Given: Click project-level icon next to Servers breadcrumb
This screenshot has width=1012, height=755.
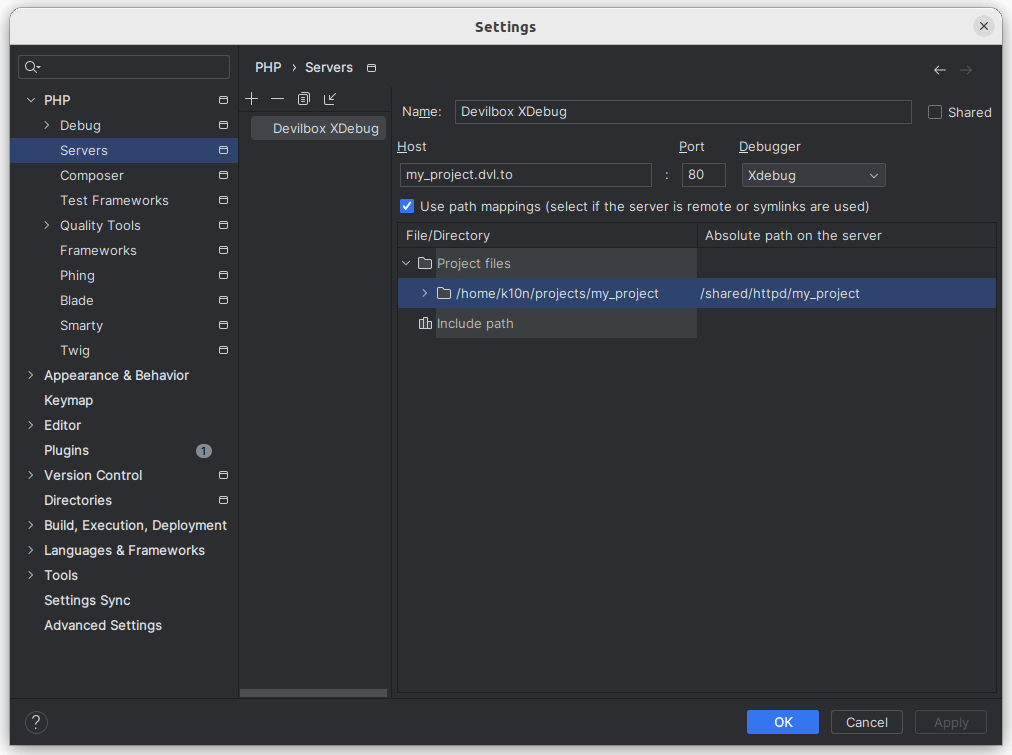Looking at the screenshot, I should click(372, 68).
